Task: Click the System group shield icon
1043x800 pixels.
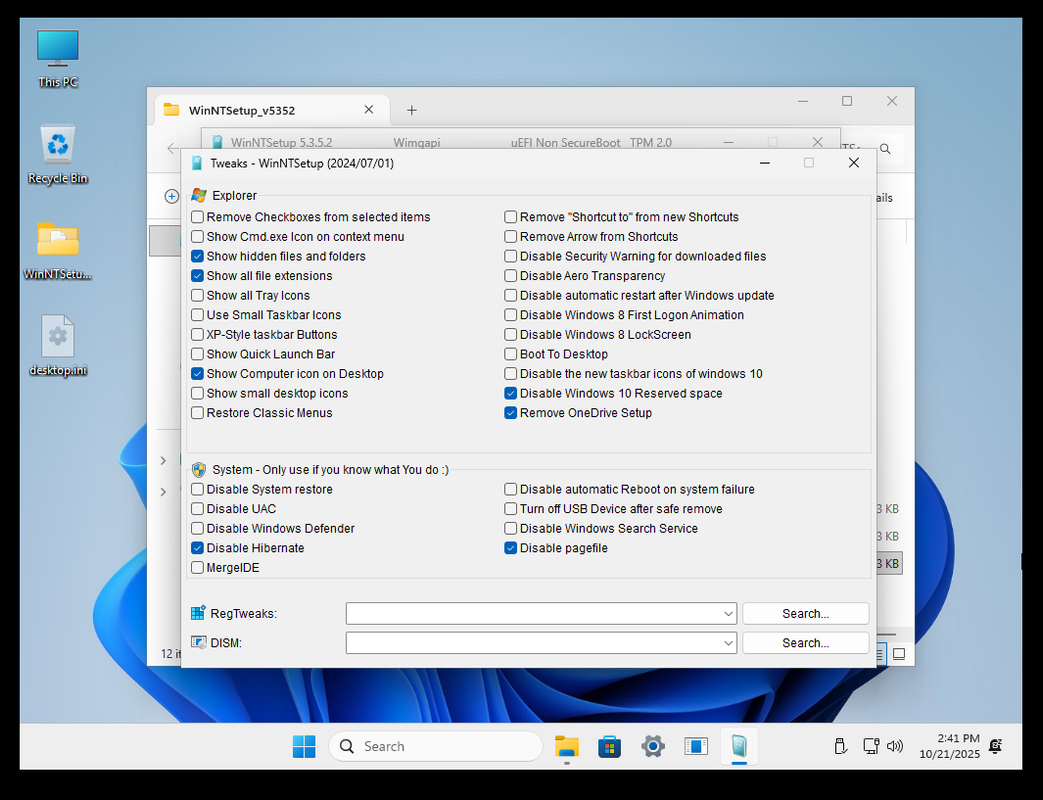Action: [199, 469]
